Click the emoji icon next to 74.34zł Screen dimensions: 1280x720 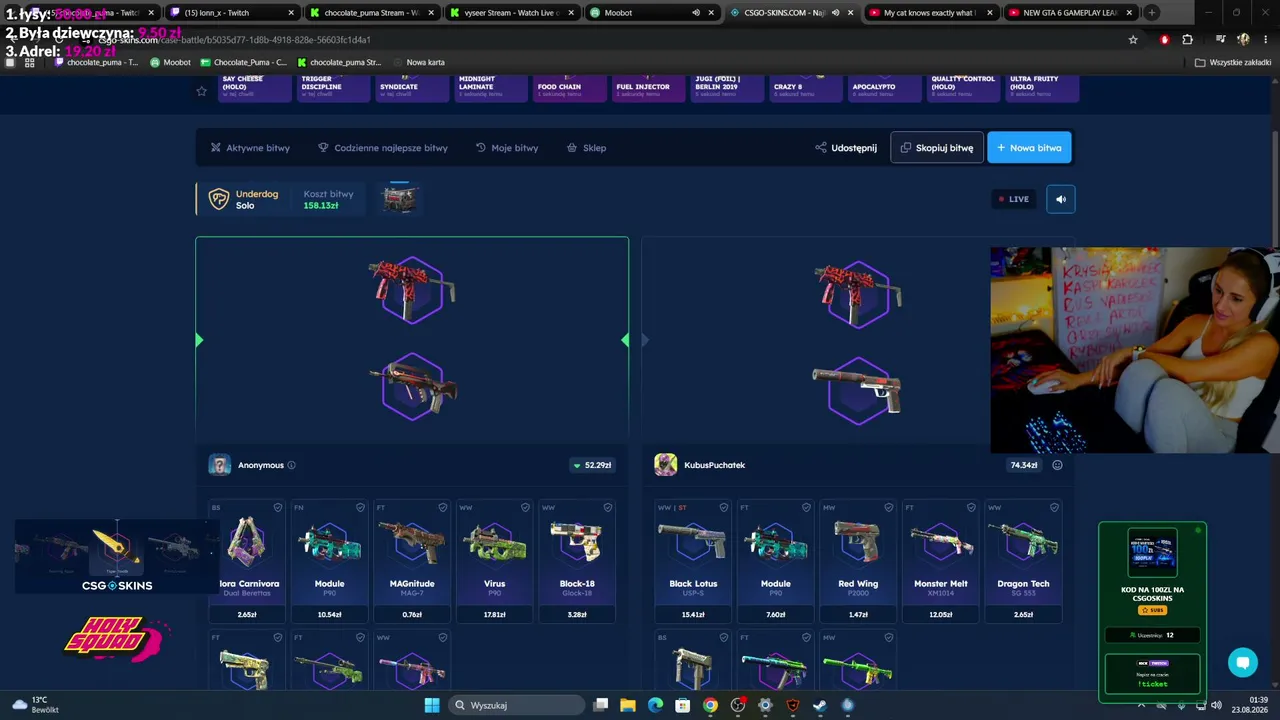[x=1057, y=465]
